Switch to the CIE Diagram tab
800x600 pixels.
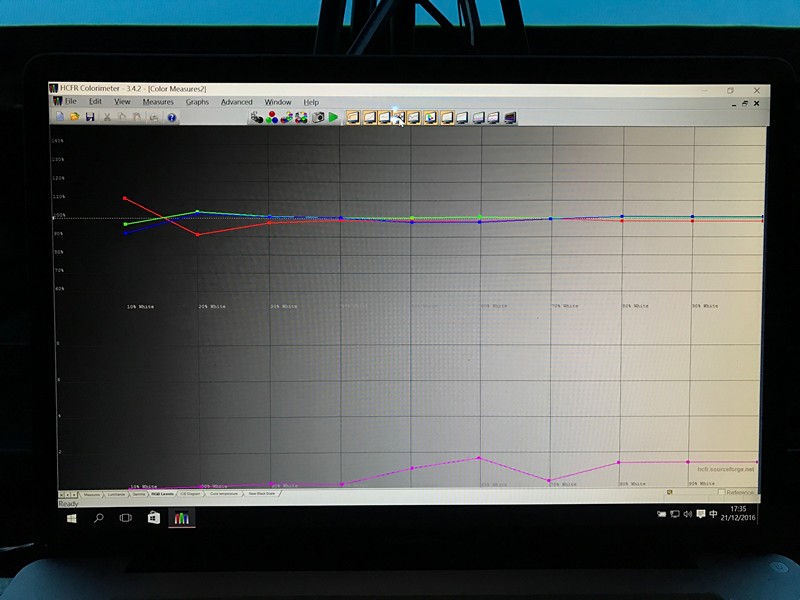coord(190,494)
